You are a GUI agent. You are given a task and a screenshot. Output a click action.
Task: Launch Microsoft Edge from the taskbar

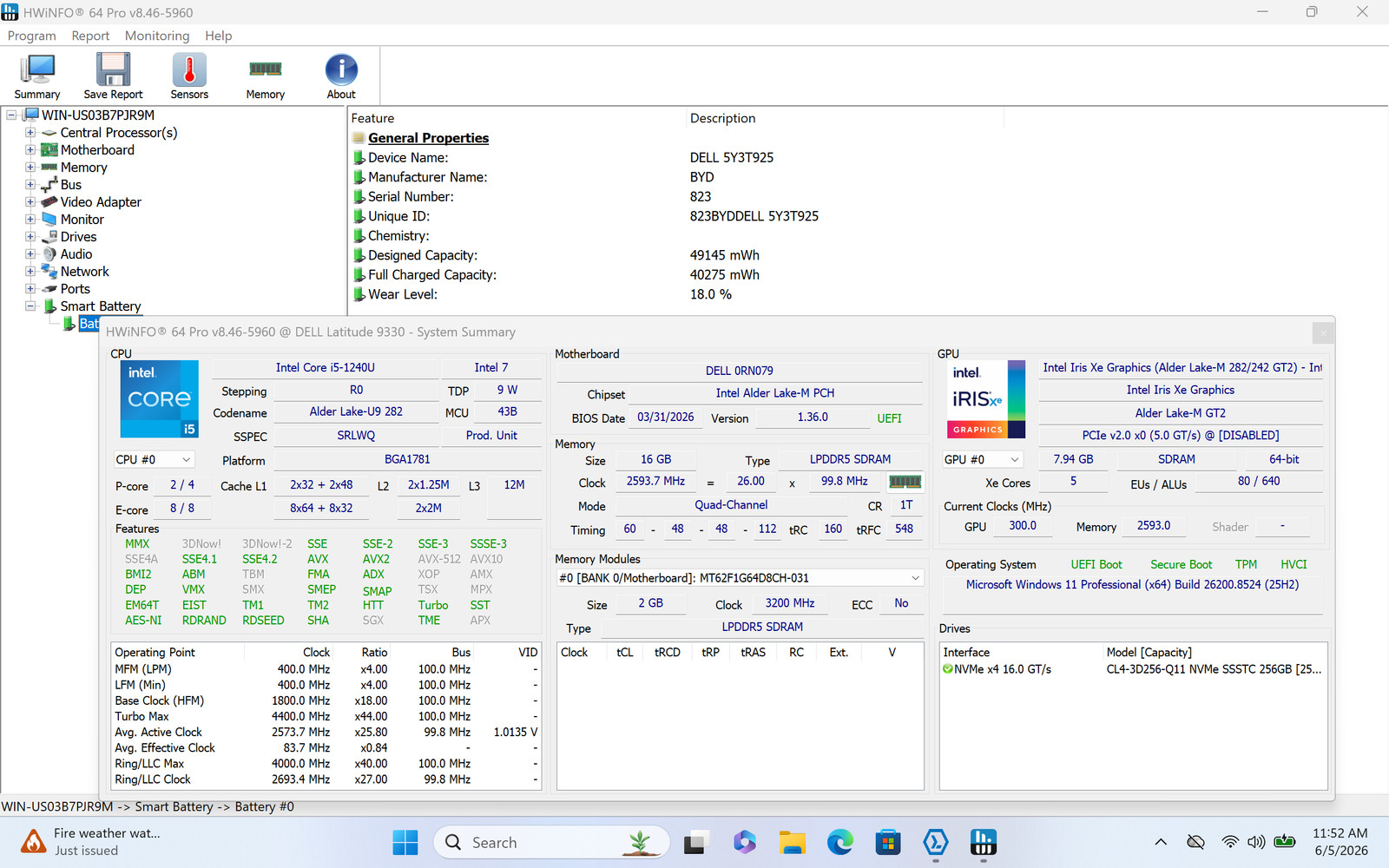point(839,842)
